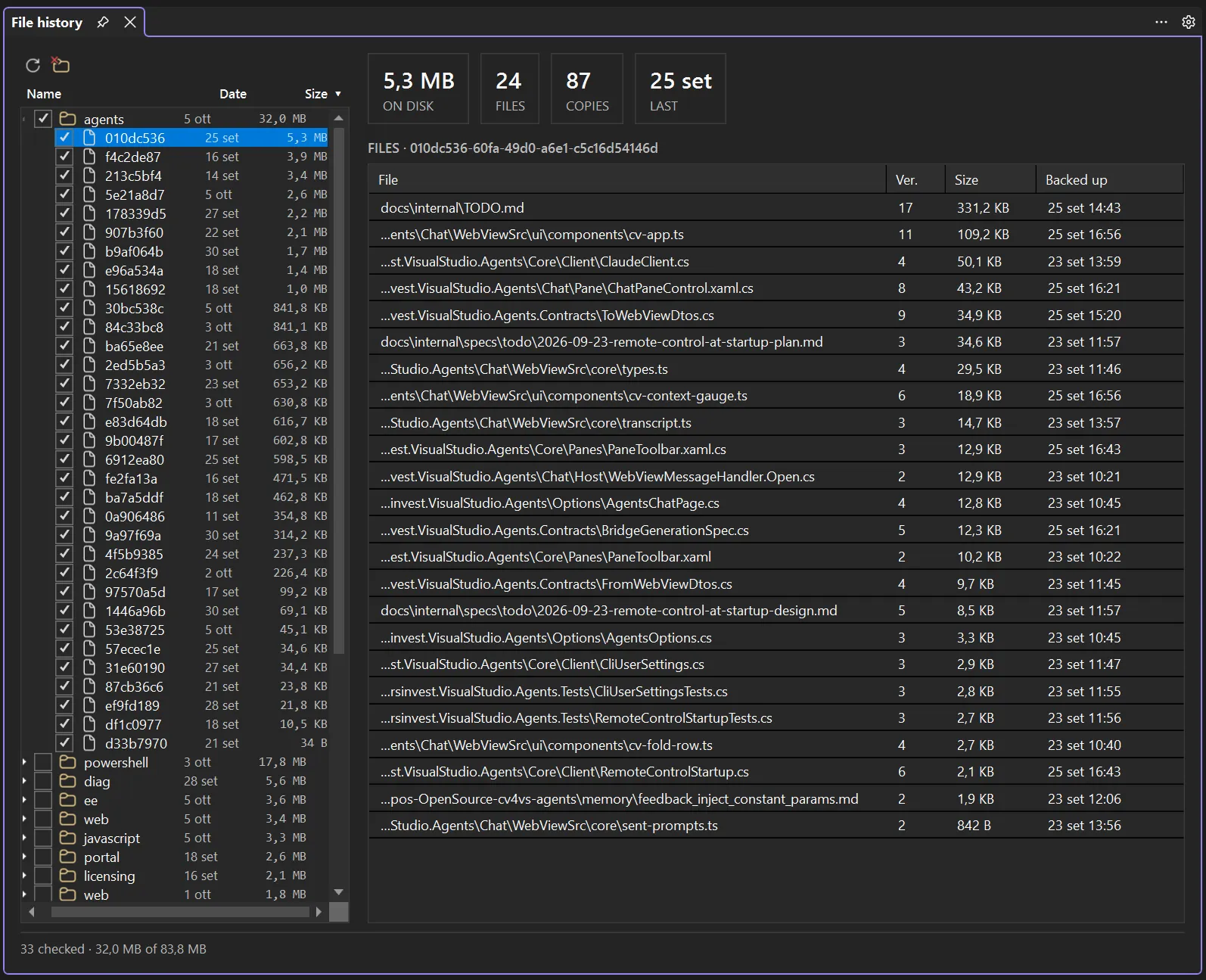The width and height of the screenshot is (1206, 980).
Task: Click the tree's horizontal scrollbar thumb
Action: point(180,912)
